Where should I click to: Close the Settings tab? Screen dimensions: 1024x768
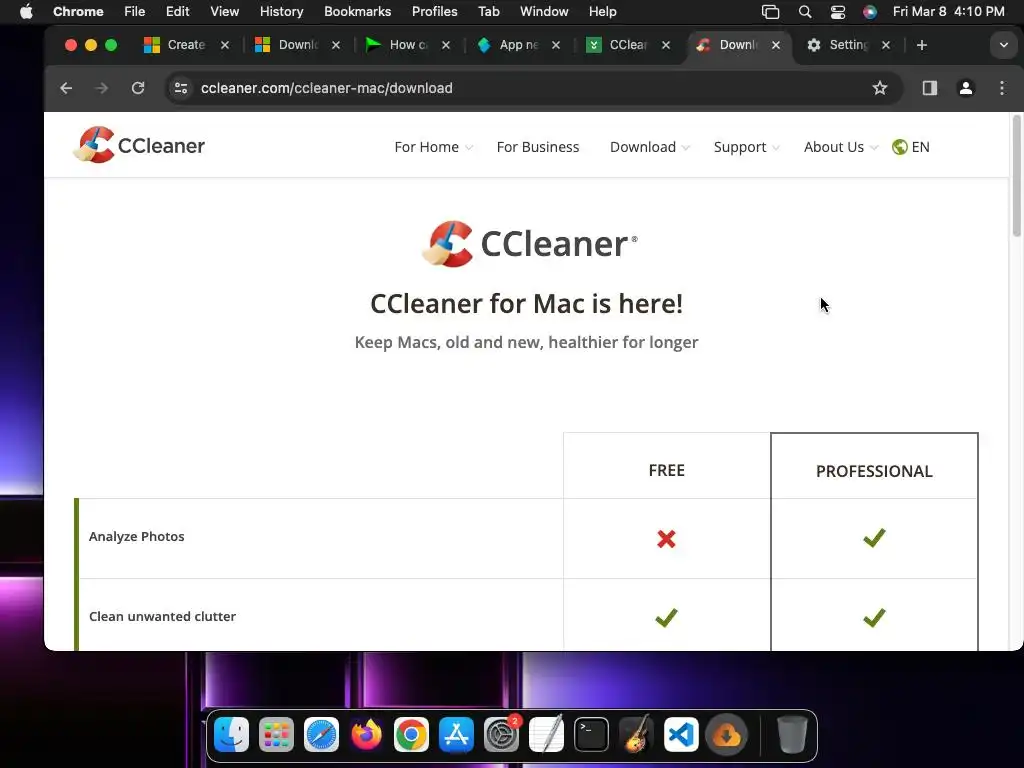tap(886, 45)
